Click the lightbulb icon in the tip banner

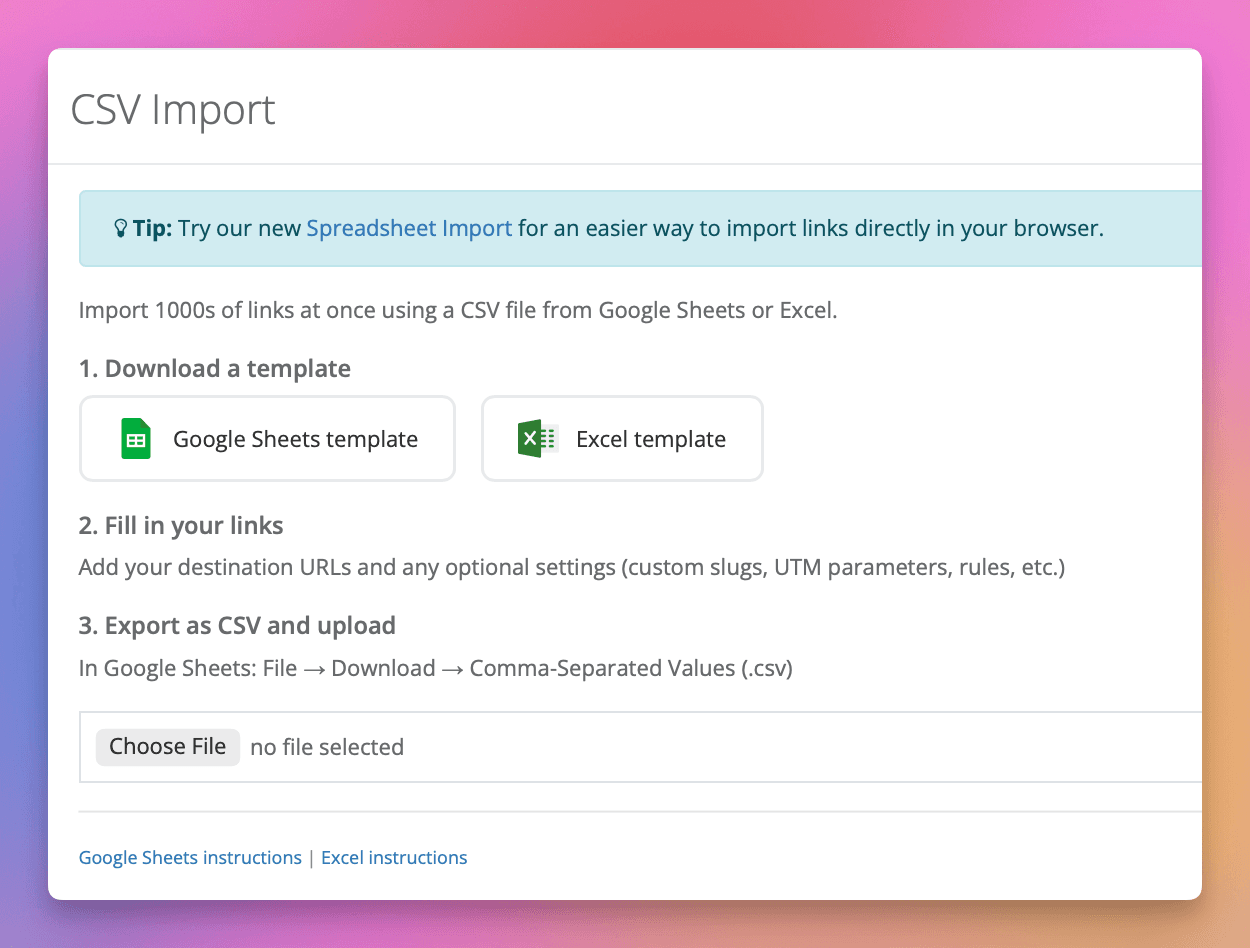pyautogui.click(x=120, y=228)
